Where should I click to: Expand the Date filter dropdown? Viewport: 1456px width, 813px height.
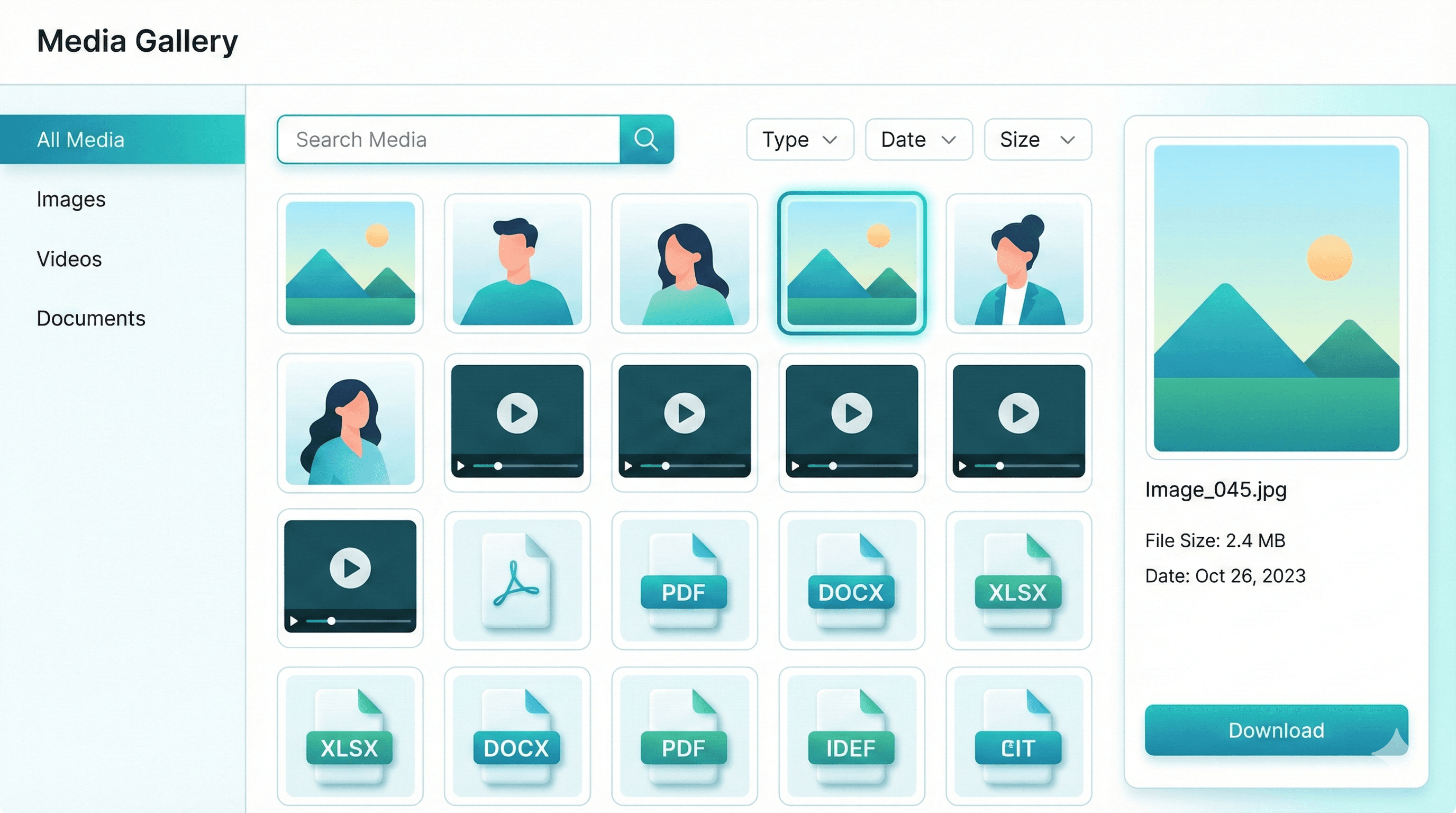click(x=918, y=139)
